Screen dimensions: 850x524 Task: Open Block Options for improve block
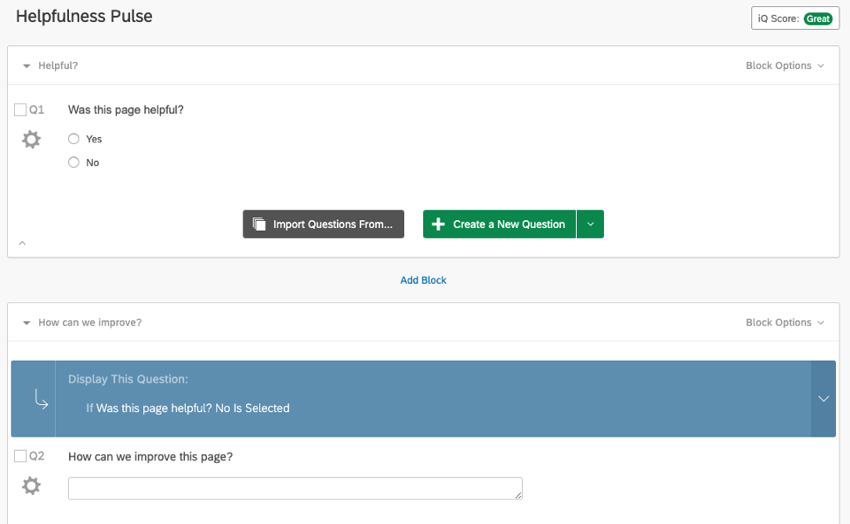click(784, 322)
